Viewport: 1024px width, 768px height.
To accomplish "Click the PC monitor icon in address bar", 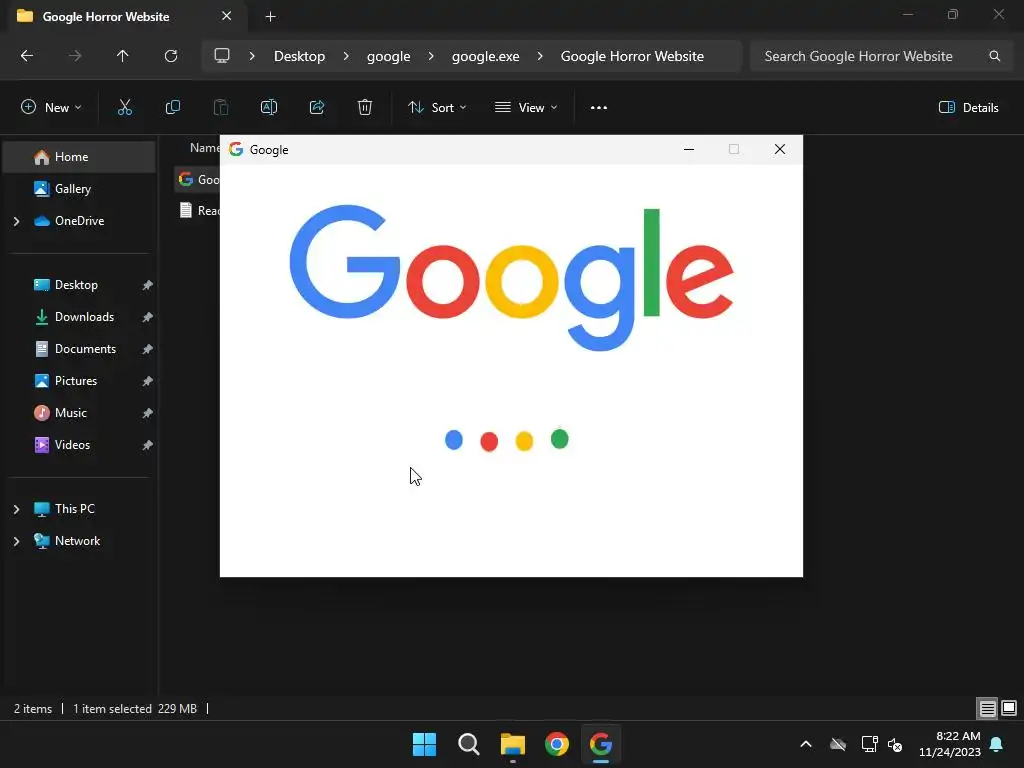I will [x=222, y=56].
